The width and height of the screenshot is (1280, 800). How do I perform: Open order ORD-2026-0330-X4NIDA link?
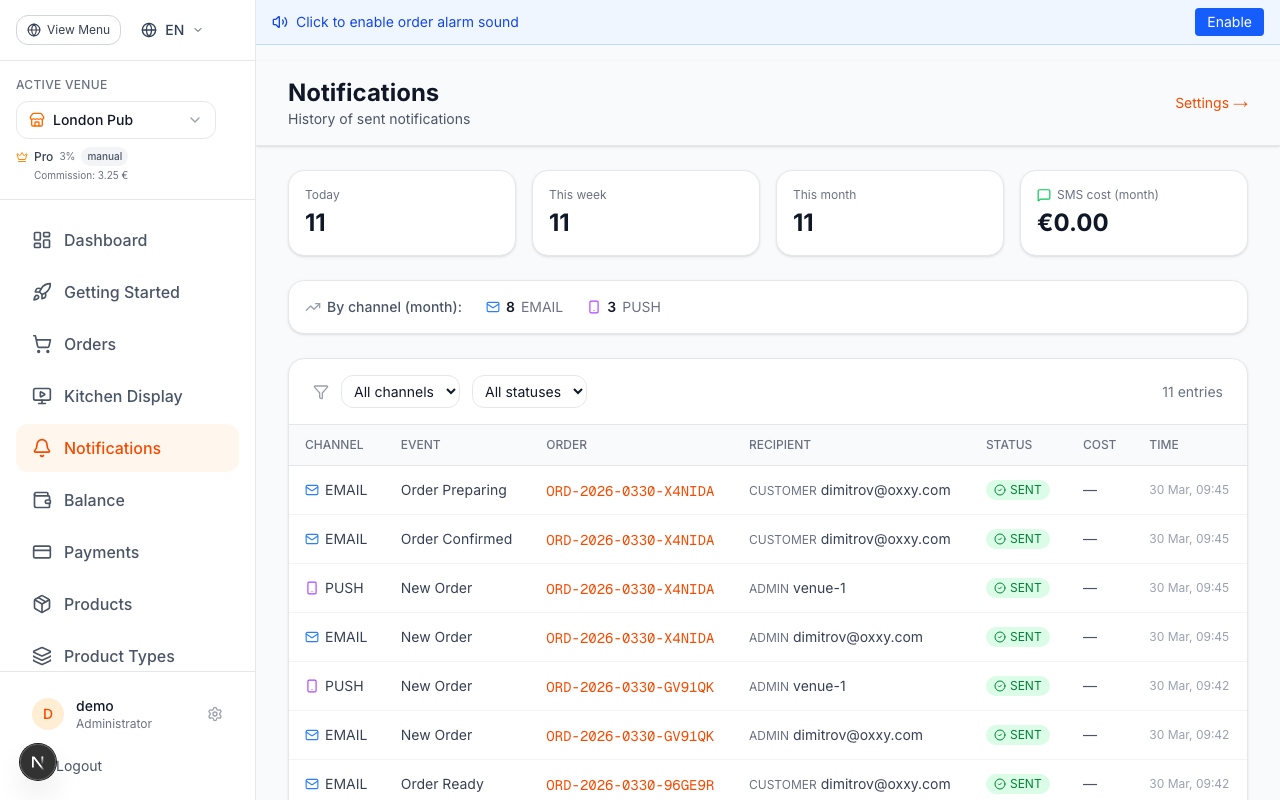coord(630,490)
